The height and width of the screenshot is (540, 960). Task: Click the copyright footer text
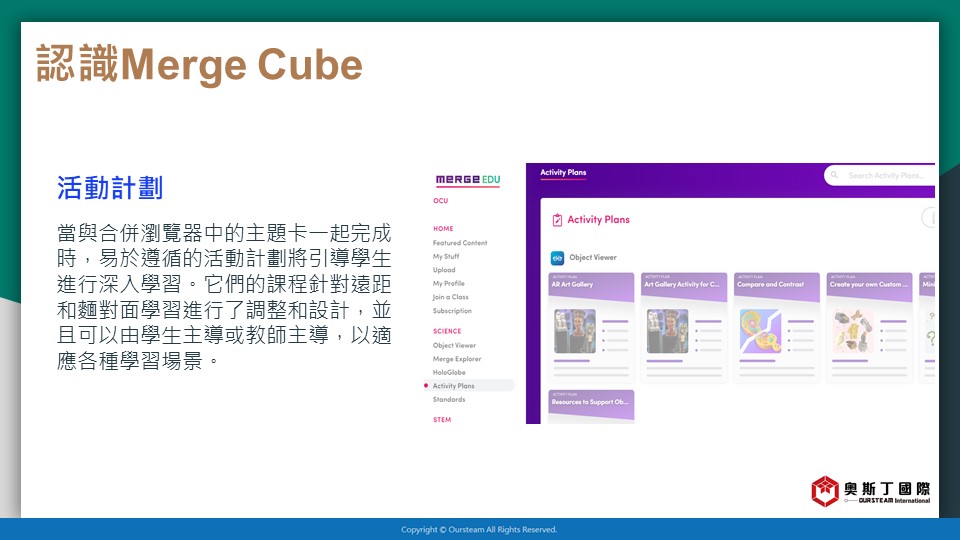pos(479,530)
